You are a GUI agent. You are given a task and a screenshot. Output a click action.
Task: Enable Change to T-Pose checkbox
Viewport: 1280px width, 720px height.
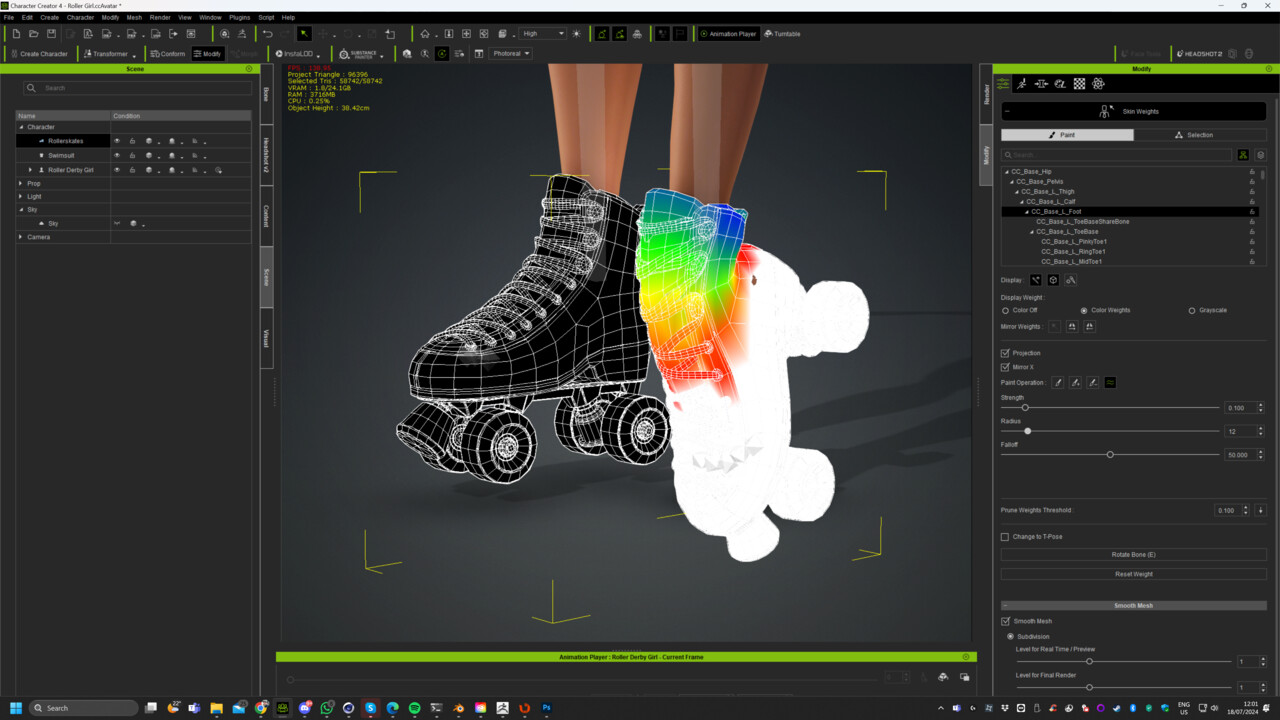coord(1005,537)
